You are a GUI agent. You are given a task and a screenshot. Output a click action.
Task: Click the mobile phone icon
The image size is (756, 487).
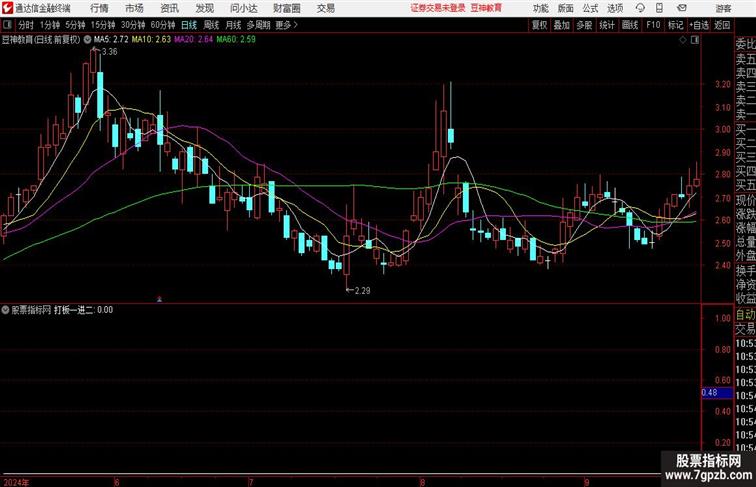(x=660, y=8)
